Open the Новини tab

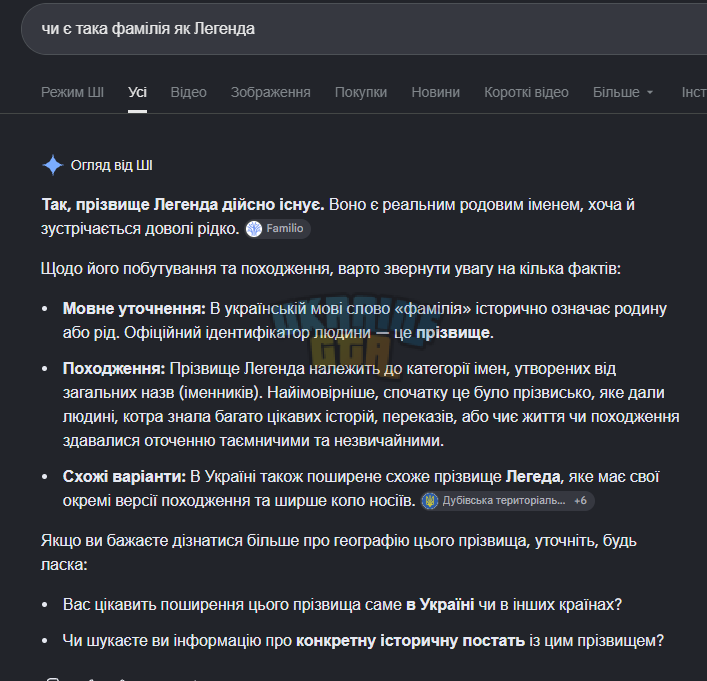[x=436, y=92]
